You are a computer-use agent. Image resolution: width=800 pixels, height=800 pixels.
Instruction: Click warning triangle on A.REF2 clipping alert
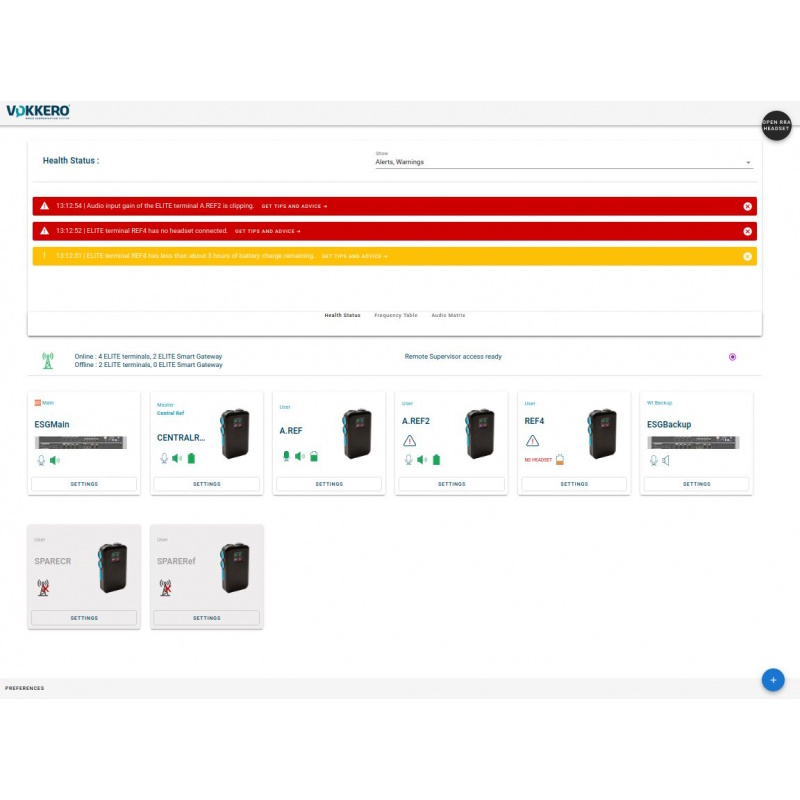pos(44,206)
